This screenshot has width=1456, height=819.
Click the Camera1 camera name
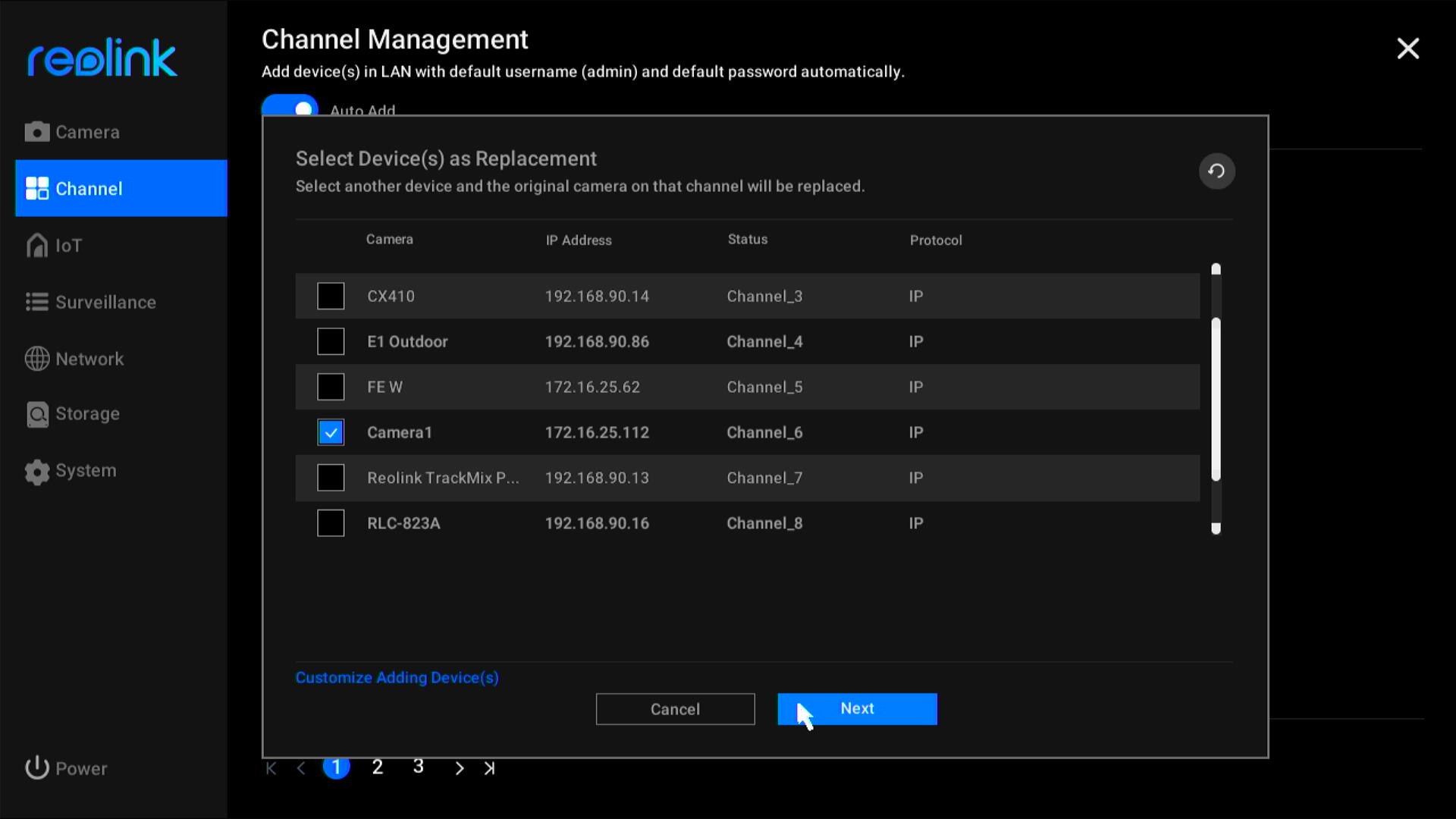[x=400, y=433]
